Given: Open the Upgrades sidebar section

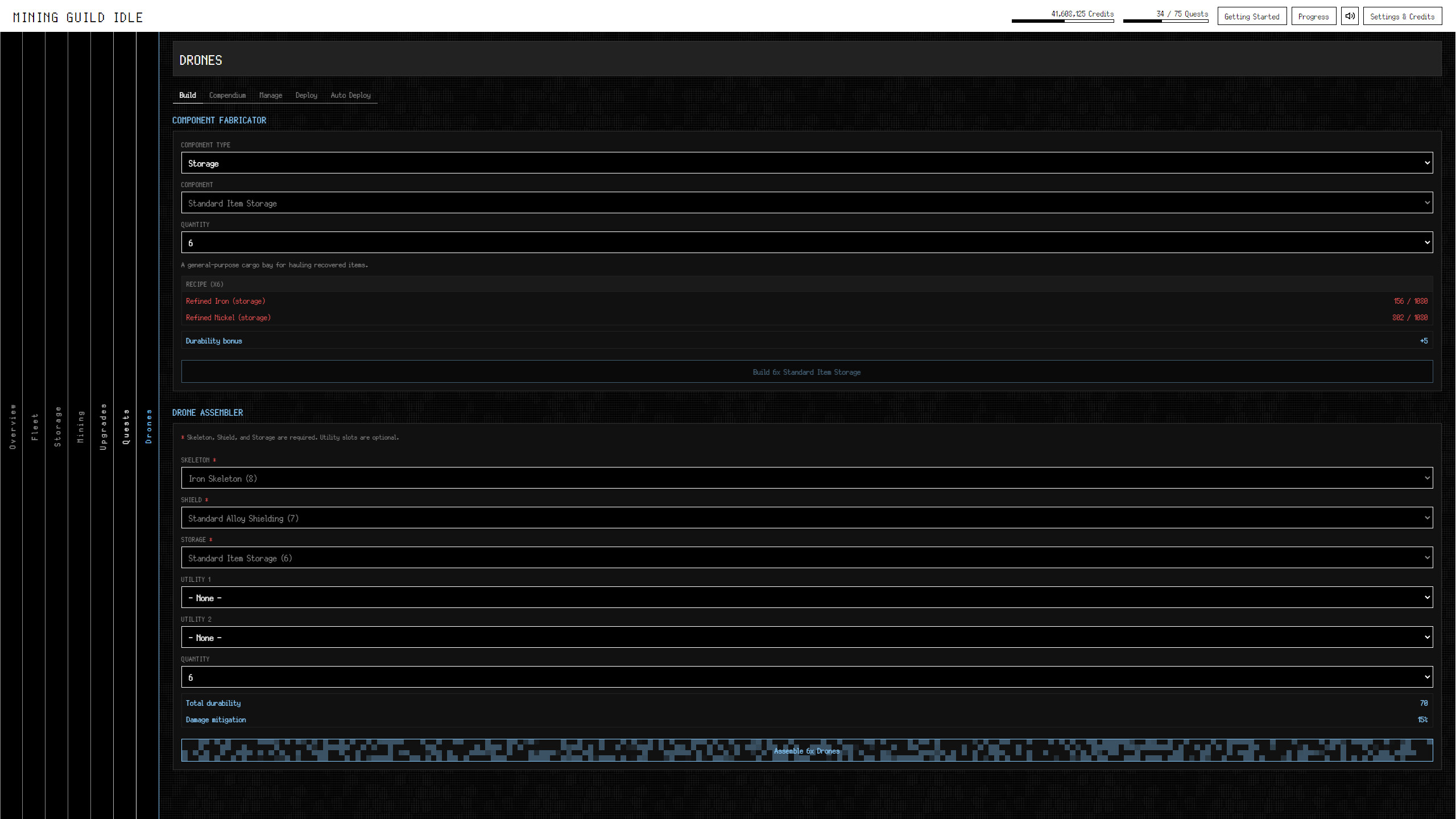Looking at the screenshot, I should [x=102, y=425].
